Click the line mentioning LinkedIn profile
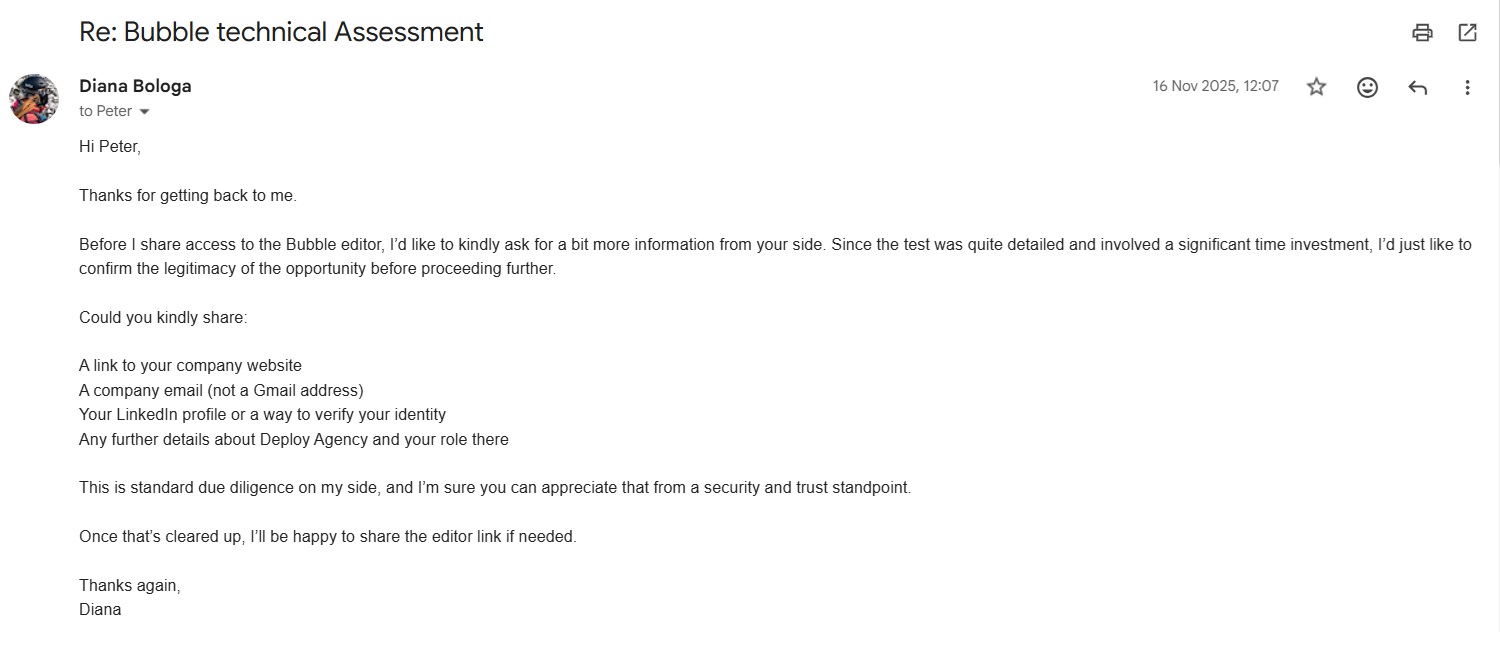 coord(262,414)
